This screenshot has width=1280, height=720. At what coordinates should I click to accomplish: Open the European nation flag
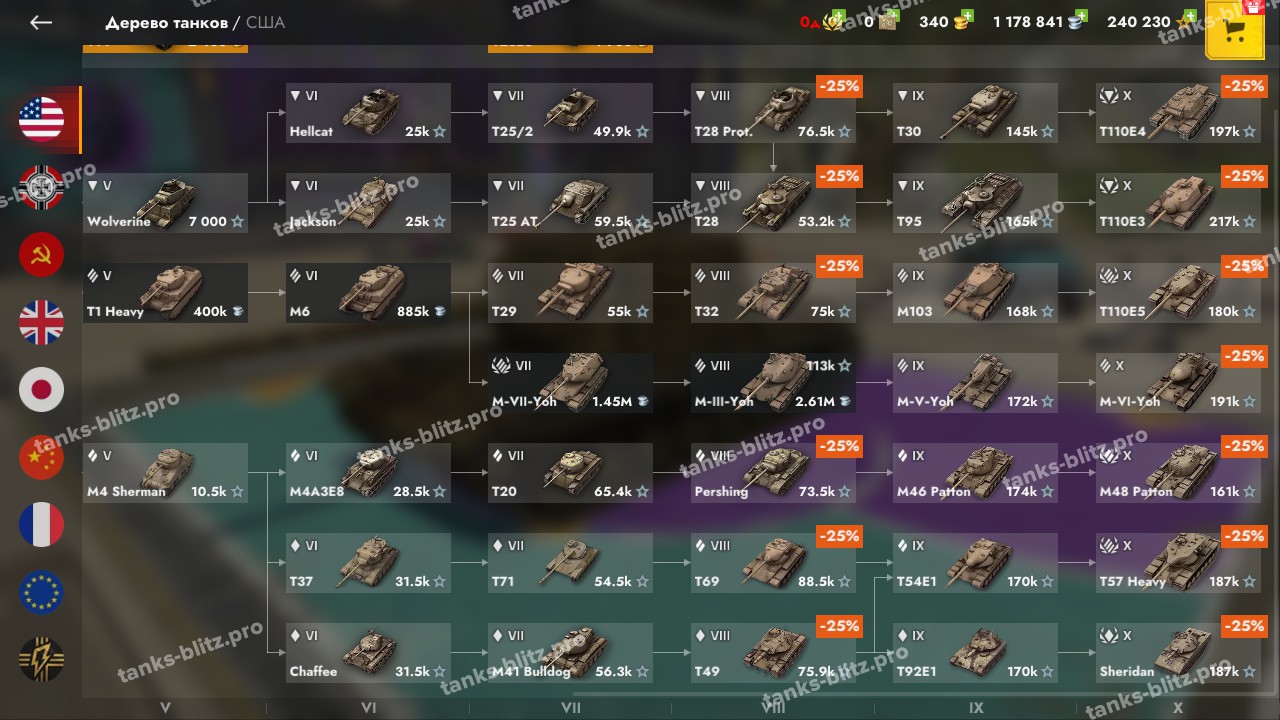click(42, 593)
